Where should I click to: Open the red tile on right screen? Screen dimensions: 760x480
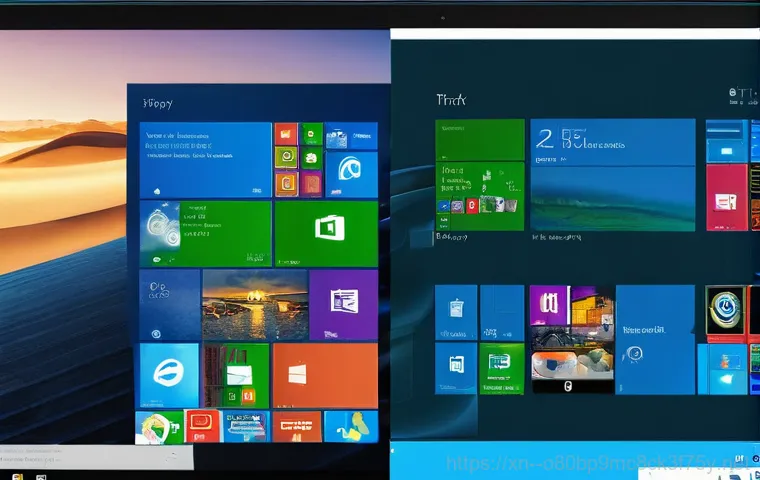726,197
